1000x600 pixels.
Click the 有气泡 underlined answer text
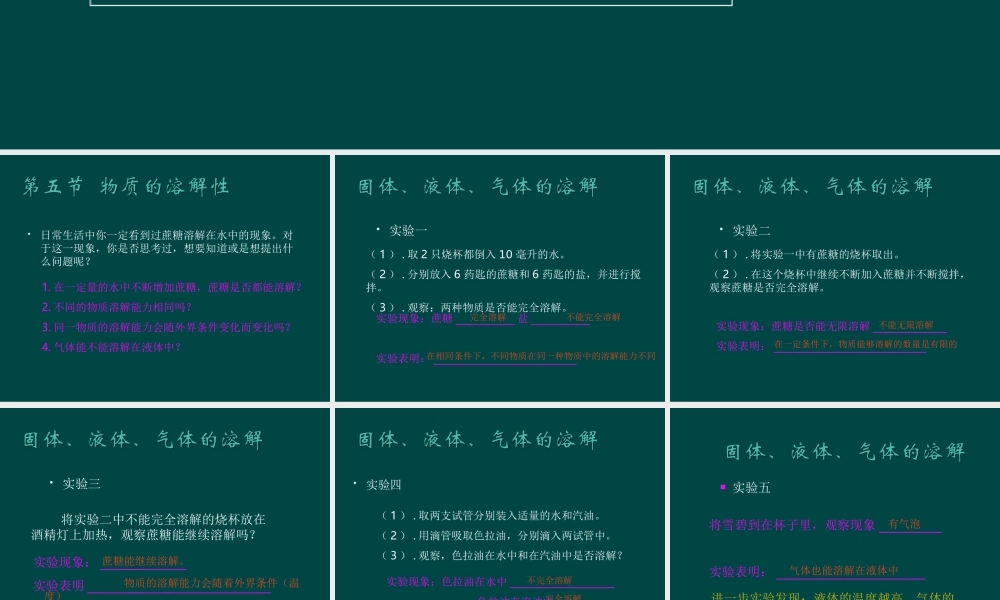point(903,524)
